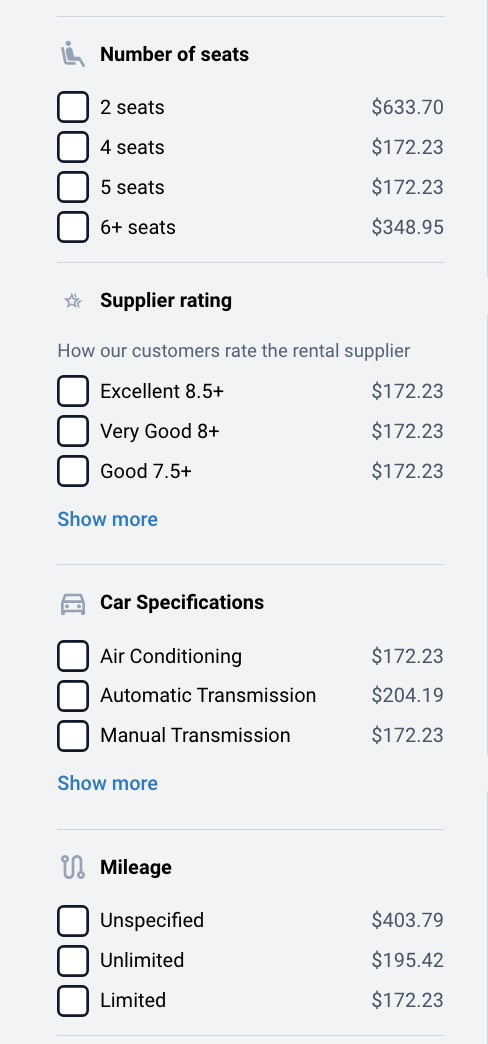Click the route icon next to Mileage
The image size is (488, 1044).
[73, 867]
